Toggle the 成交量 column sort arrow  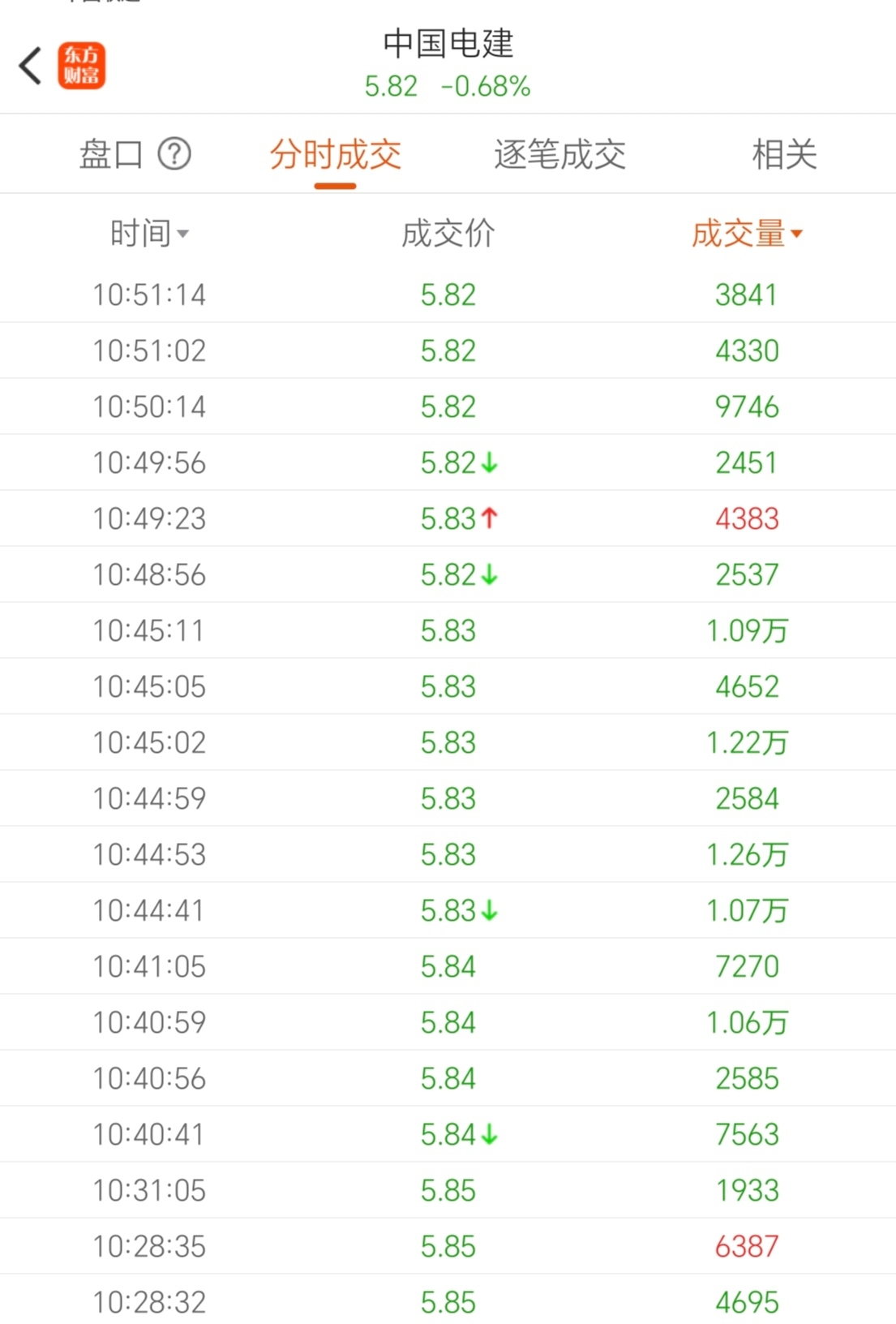tap(796, 234)
